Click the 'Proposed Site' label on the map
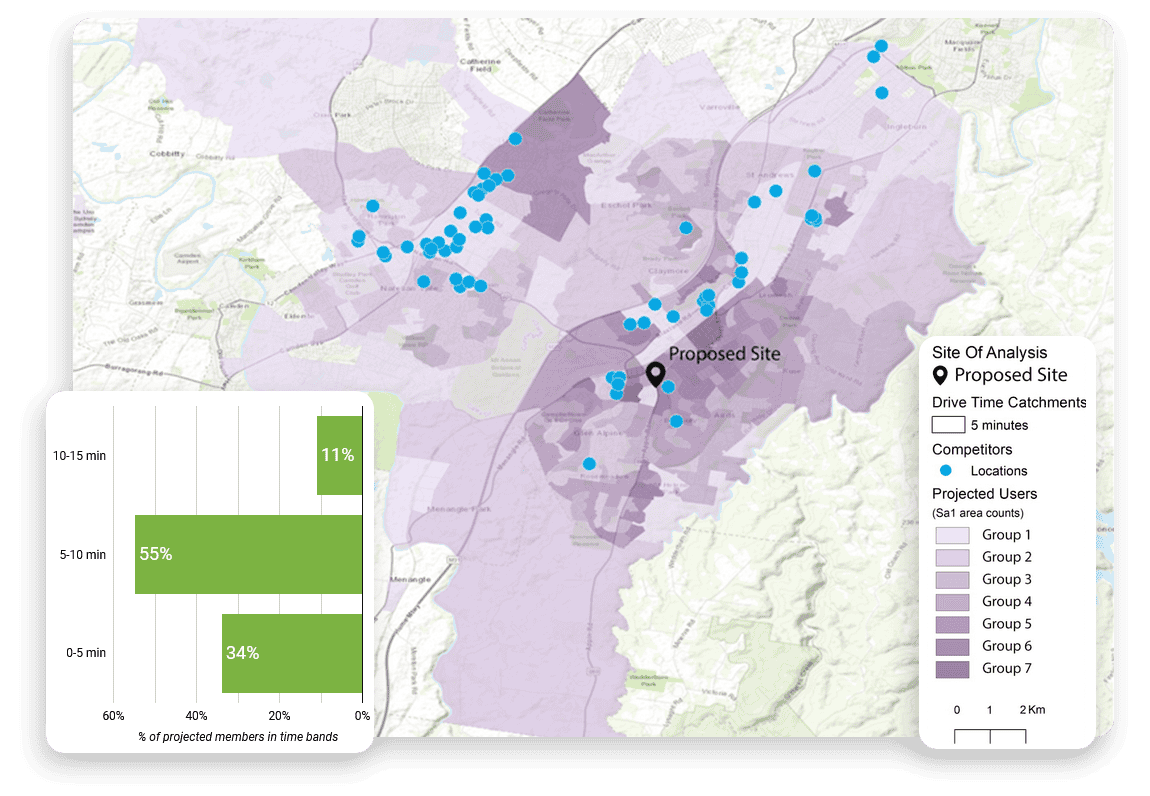This screenshot has width=1150, height=796. (725, 354)
